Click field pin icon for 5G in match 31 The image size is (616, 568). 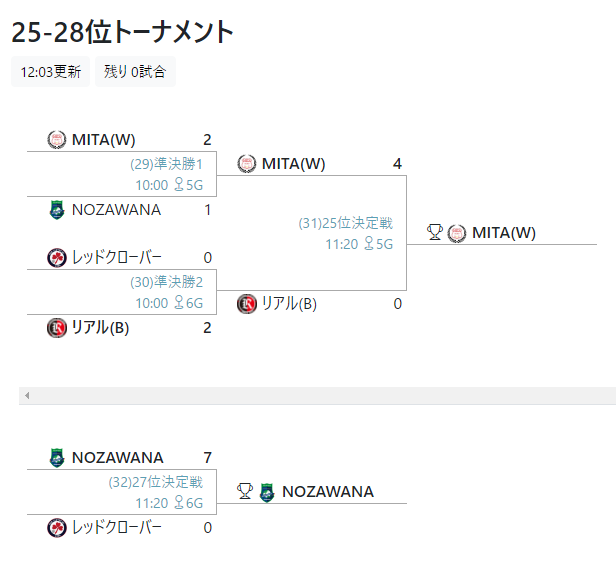[369, 243]
